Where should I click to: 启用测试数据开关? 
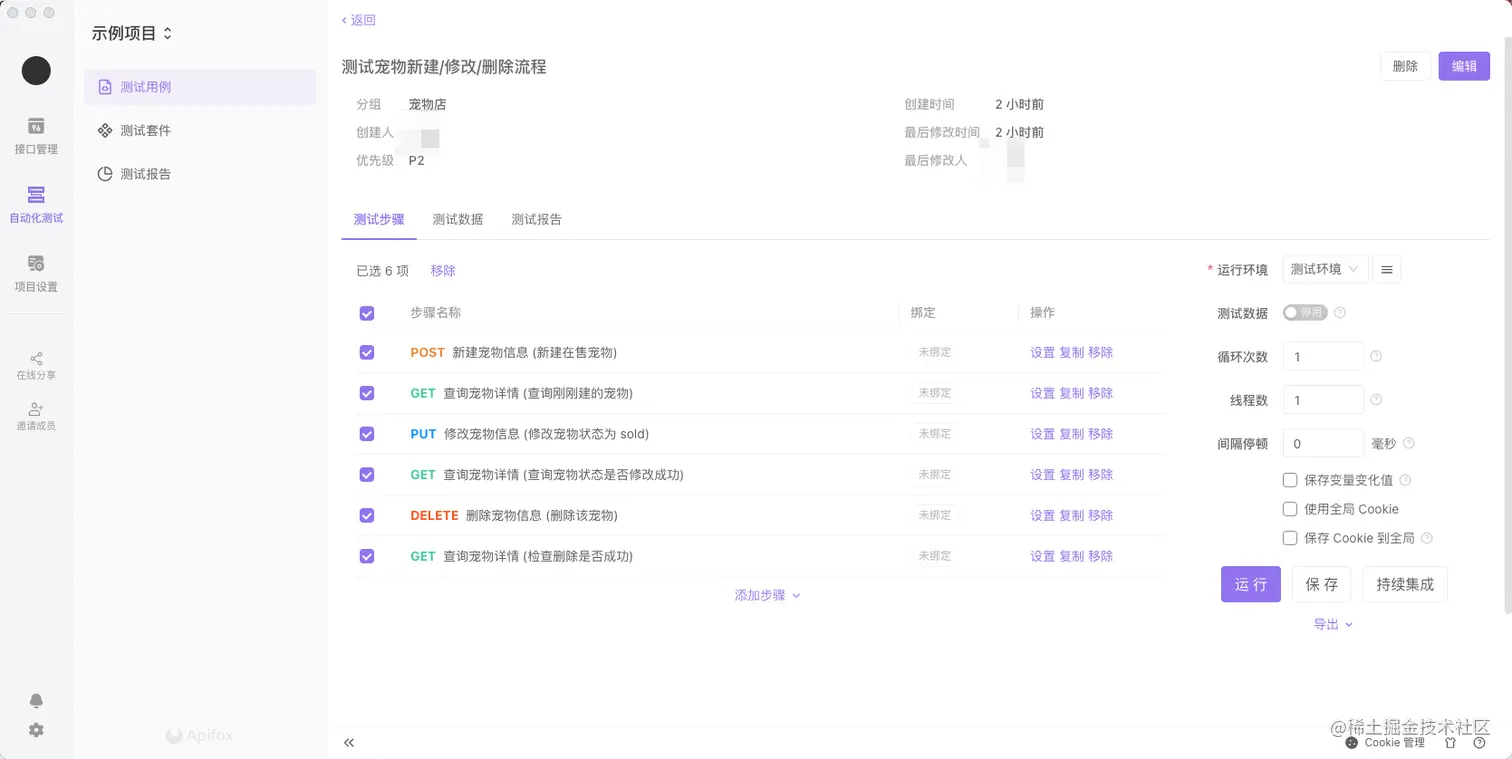pyautogui.click(x=1305, y=312)
